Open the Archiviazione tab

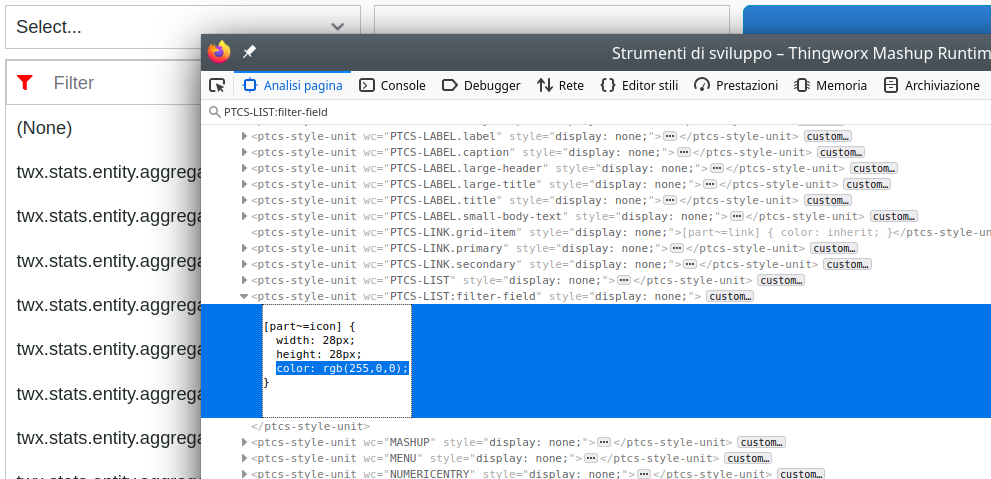click(x=931, y=85)
